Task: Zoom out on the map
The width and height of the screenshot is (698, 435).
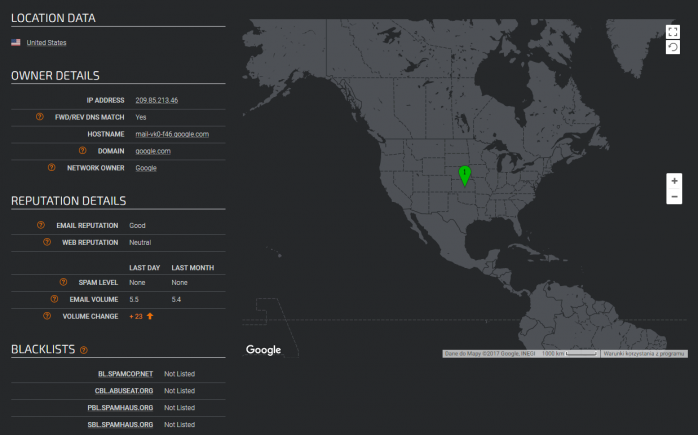Action: pyautogui.click(x=674, y=197)
